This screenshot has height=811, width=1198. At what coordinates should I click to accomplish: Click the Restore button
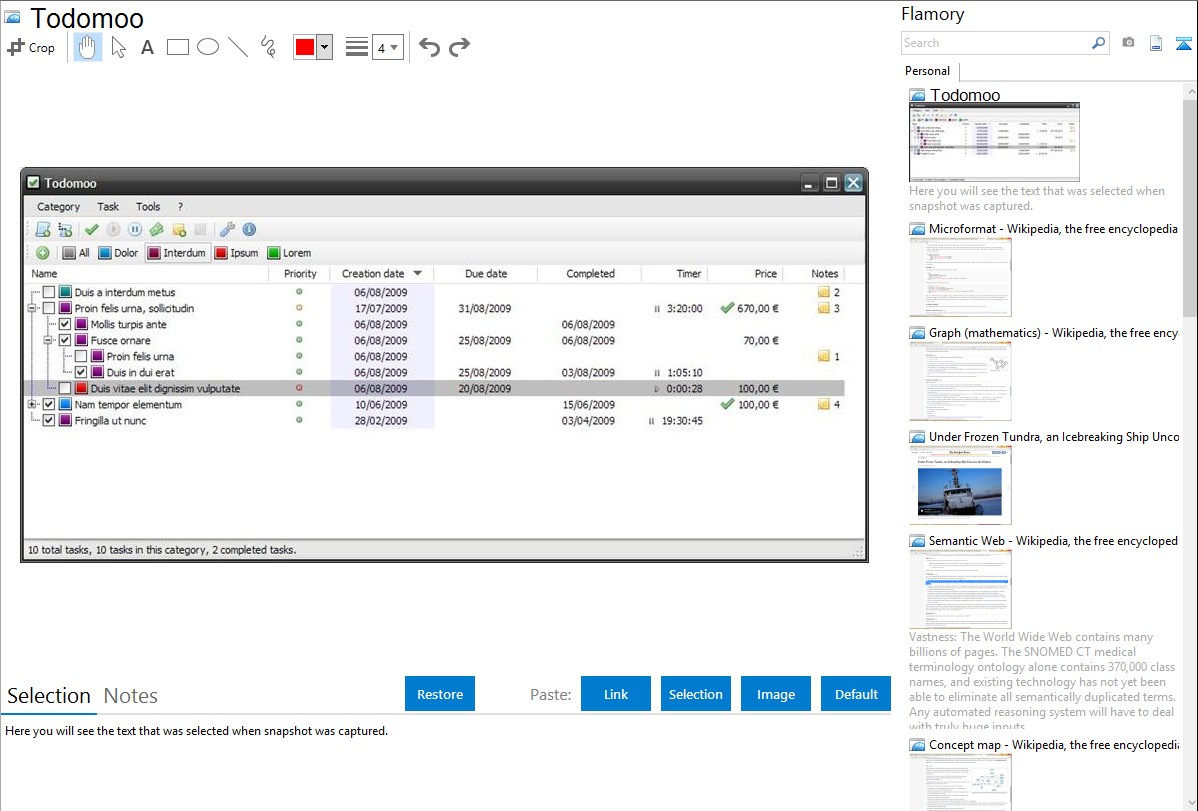(440, 694)
